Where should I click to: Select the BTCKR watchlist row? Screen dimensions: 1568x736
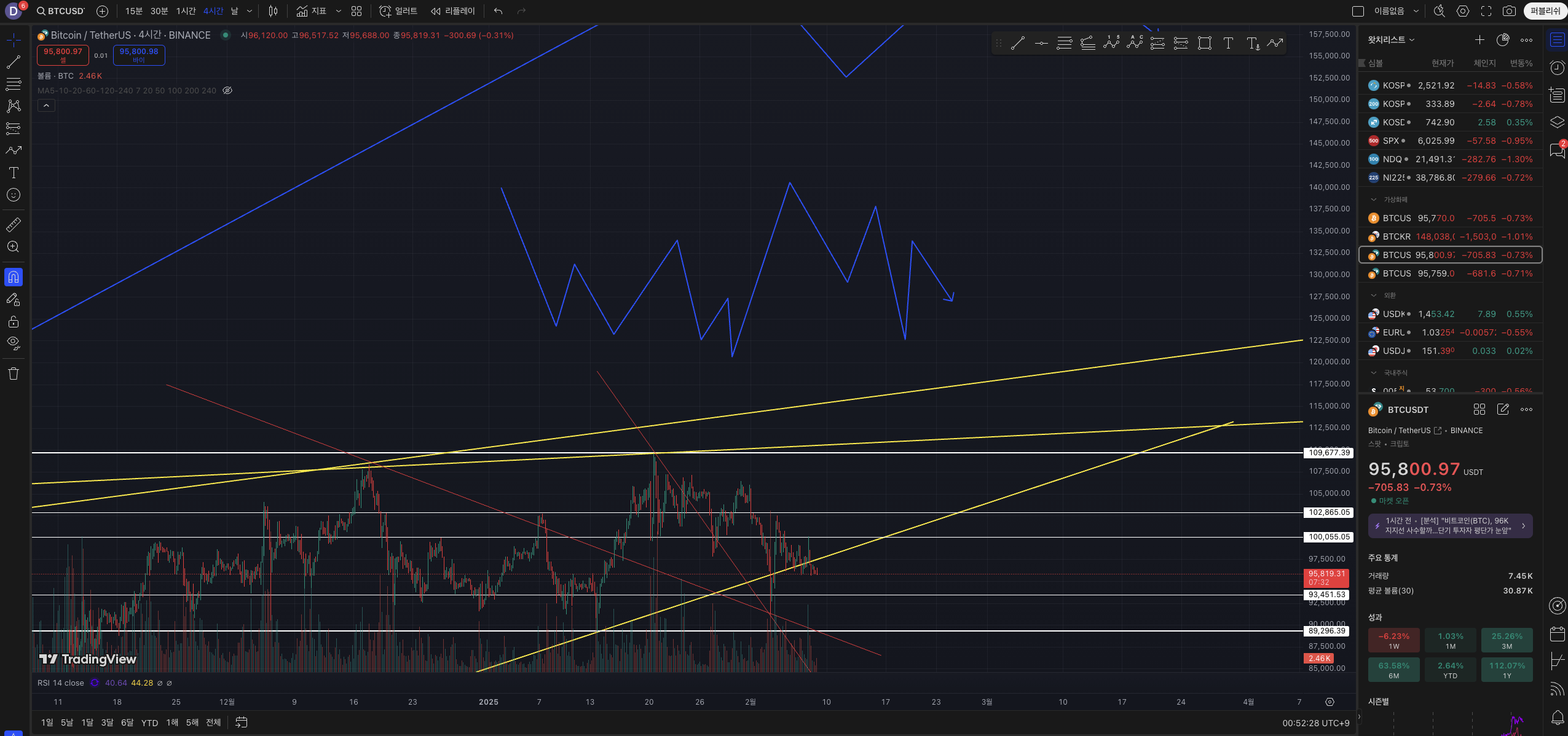(x=1450, y=237)
